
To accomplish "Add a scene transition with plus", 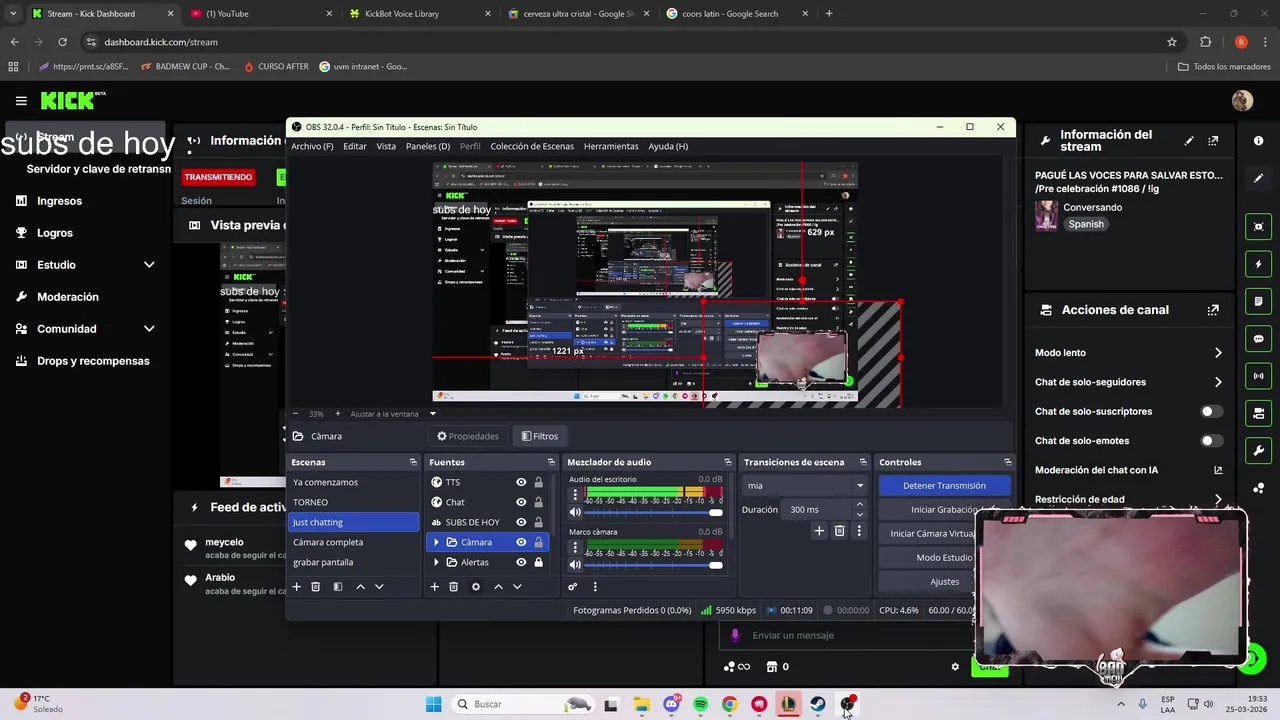I will [x=819, y=531].
